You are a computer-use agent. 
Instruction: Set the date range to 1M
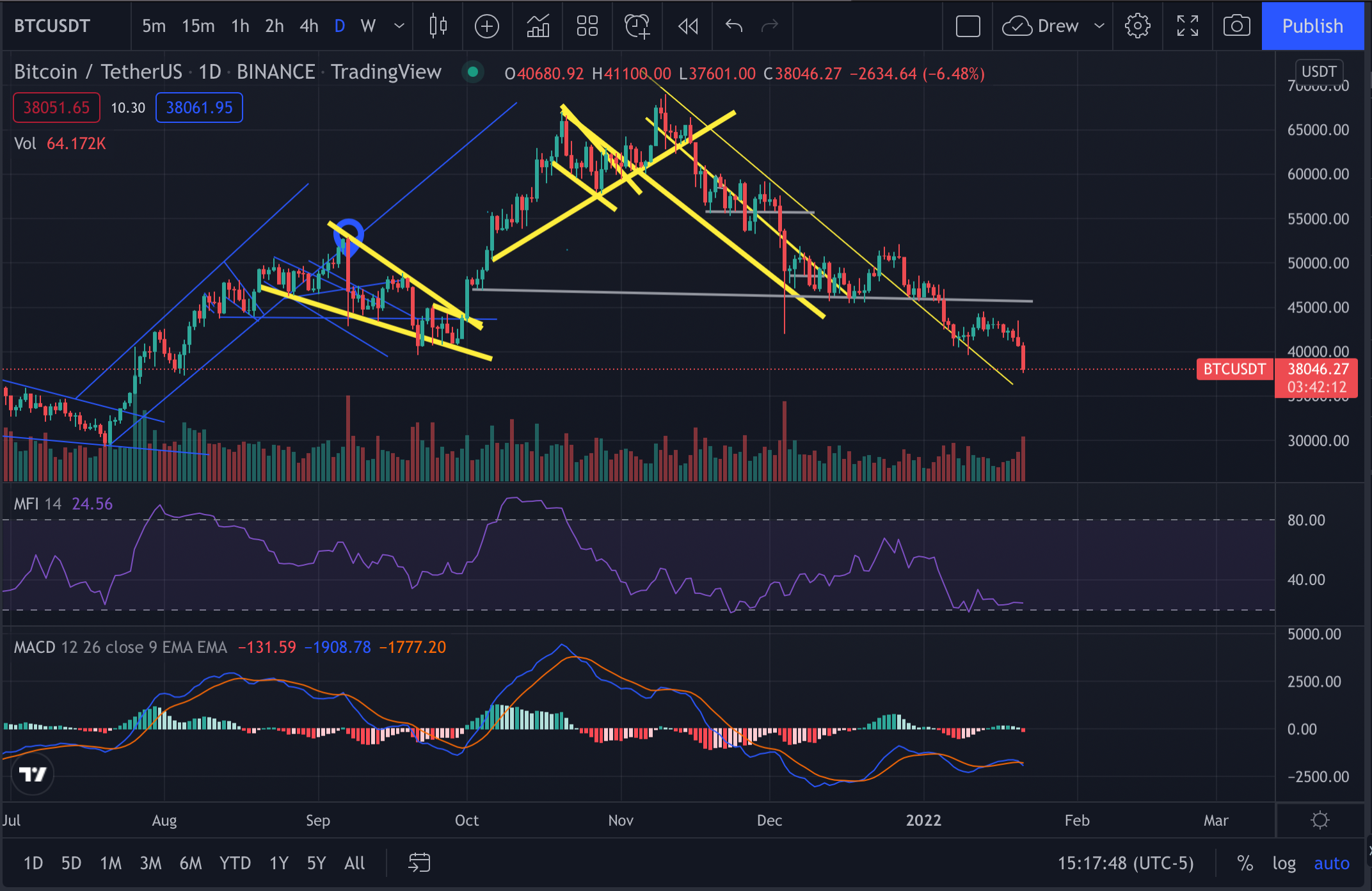pos(111,863)
